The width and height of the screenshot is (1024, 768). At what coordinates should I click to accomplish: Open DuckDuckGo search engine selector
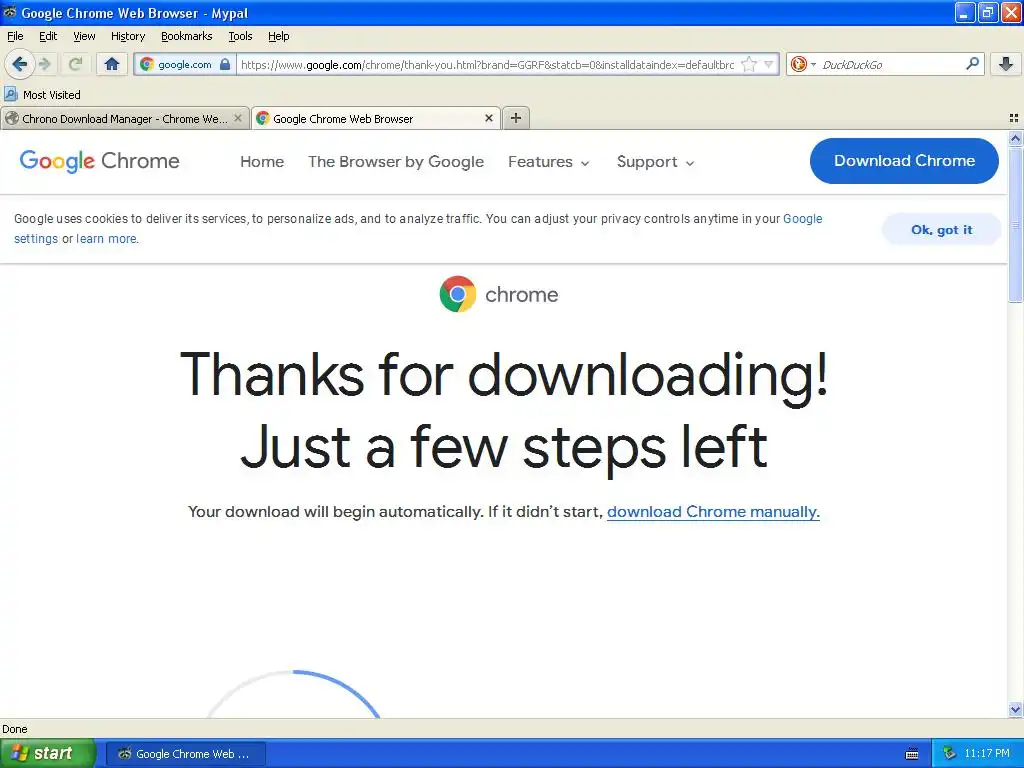(x=803, y=64)
